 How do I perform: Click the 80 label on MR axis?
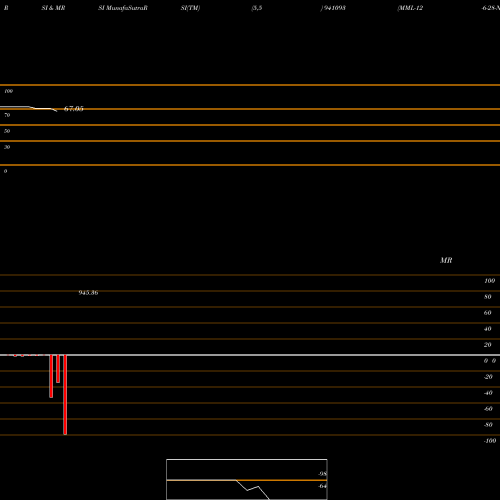[x=488, y=297]
